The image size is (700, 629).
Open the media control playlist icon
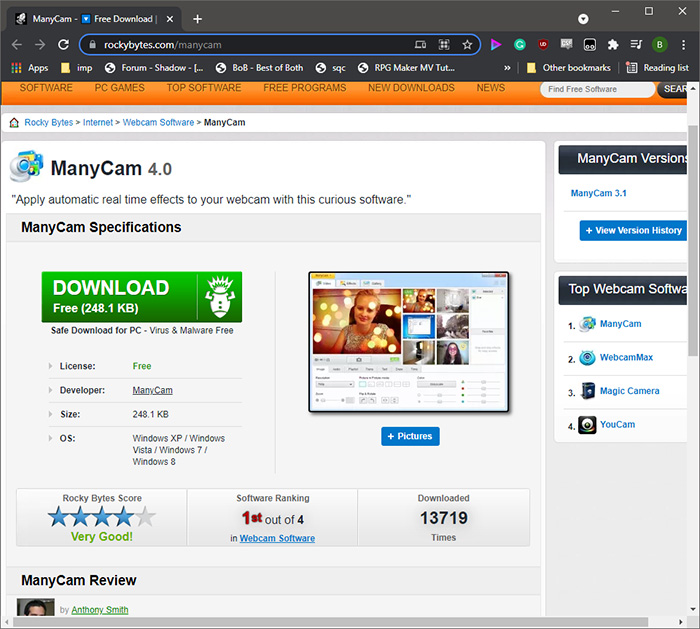coord(636,44)
